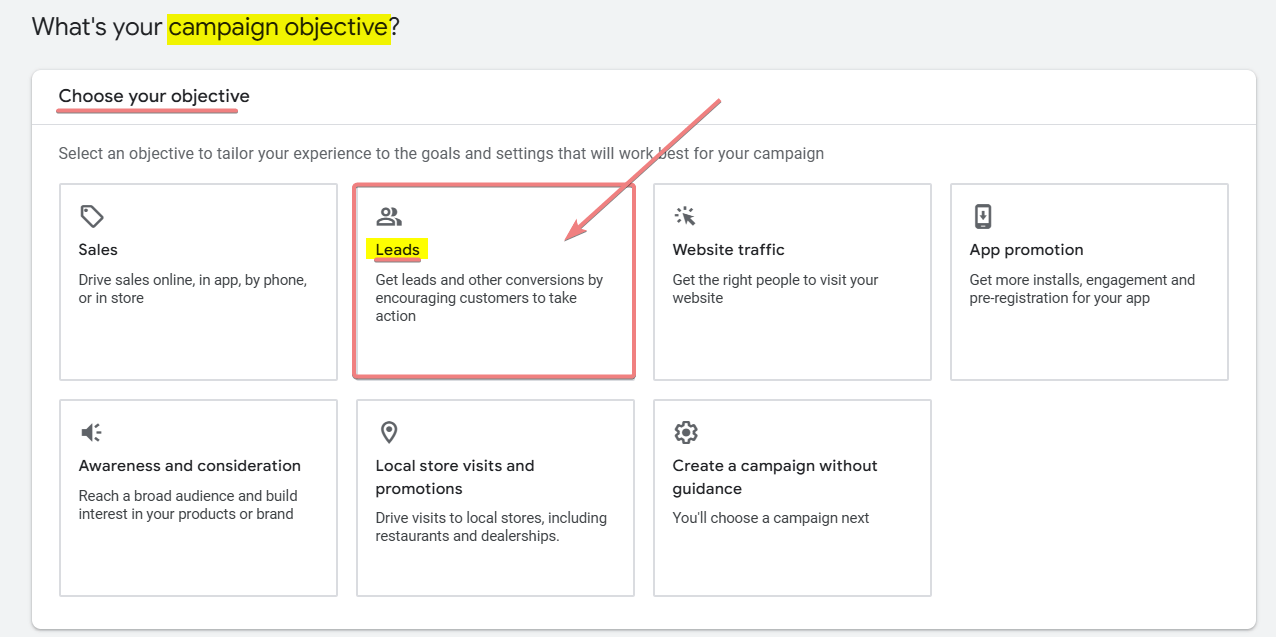This screenshot has height=637, width=1276.
Task: Click the Choose your objective heading
Action: pyautogui.click(x=152, y=96)
